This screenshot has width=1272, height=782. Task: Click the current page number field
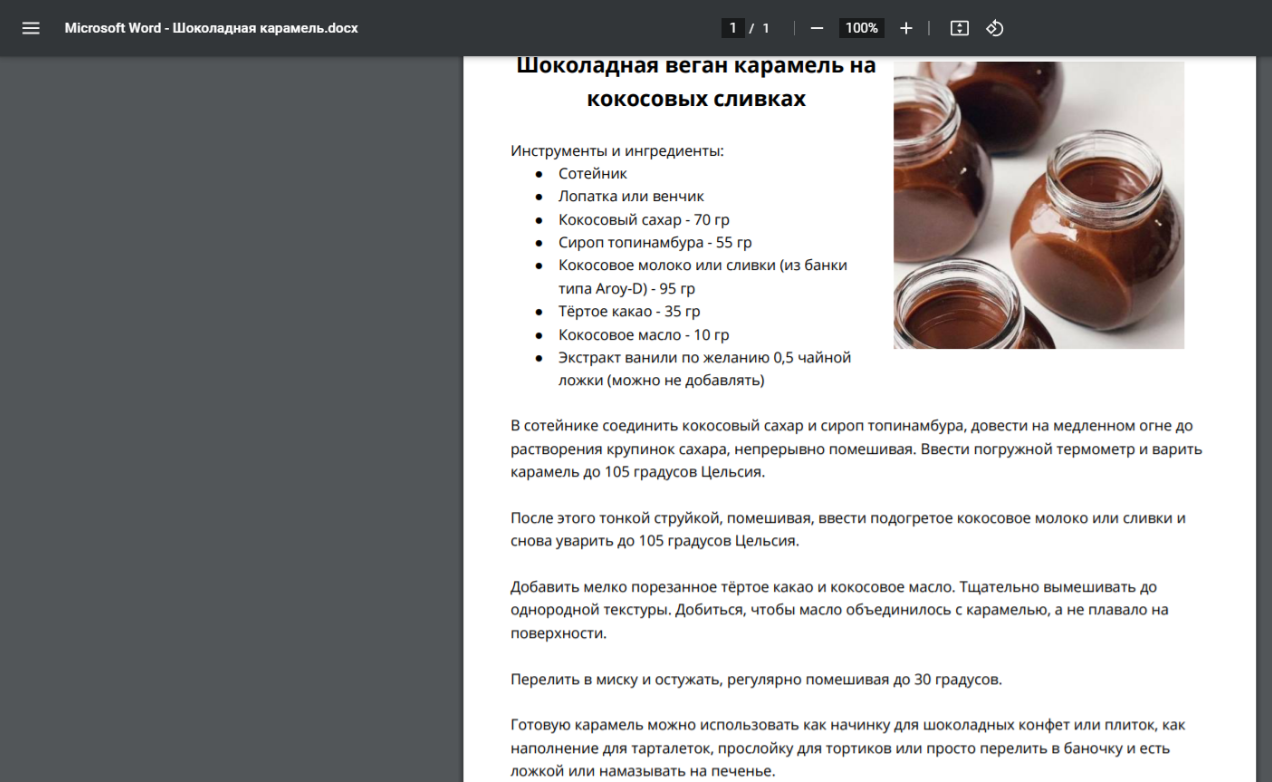(x=733, y=28)
